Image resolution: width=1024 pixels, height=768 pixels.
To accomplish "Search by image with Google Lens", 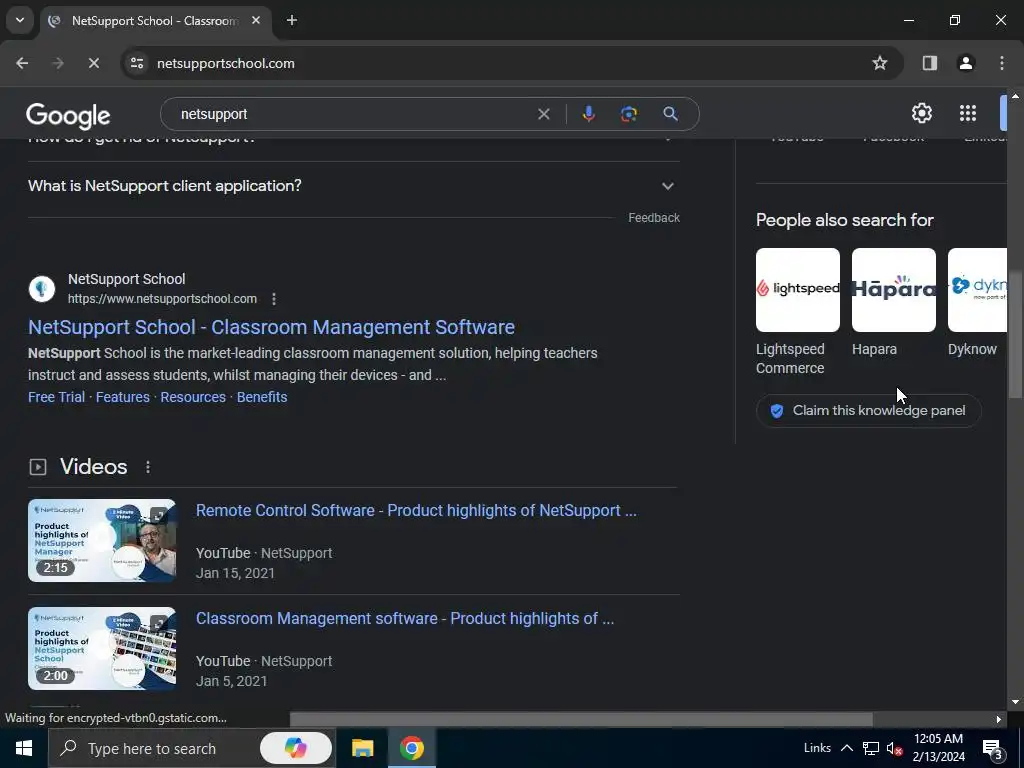I will click(x=629, y=114).
